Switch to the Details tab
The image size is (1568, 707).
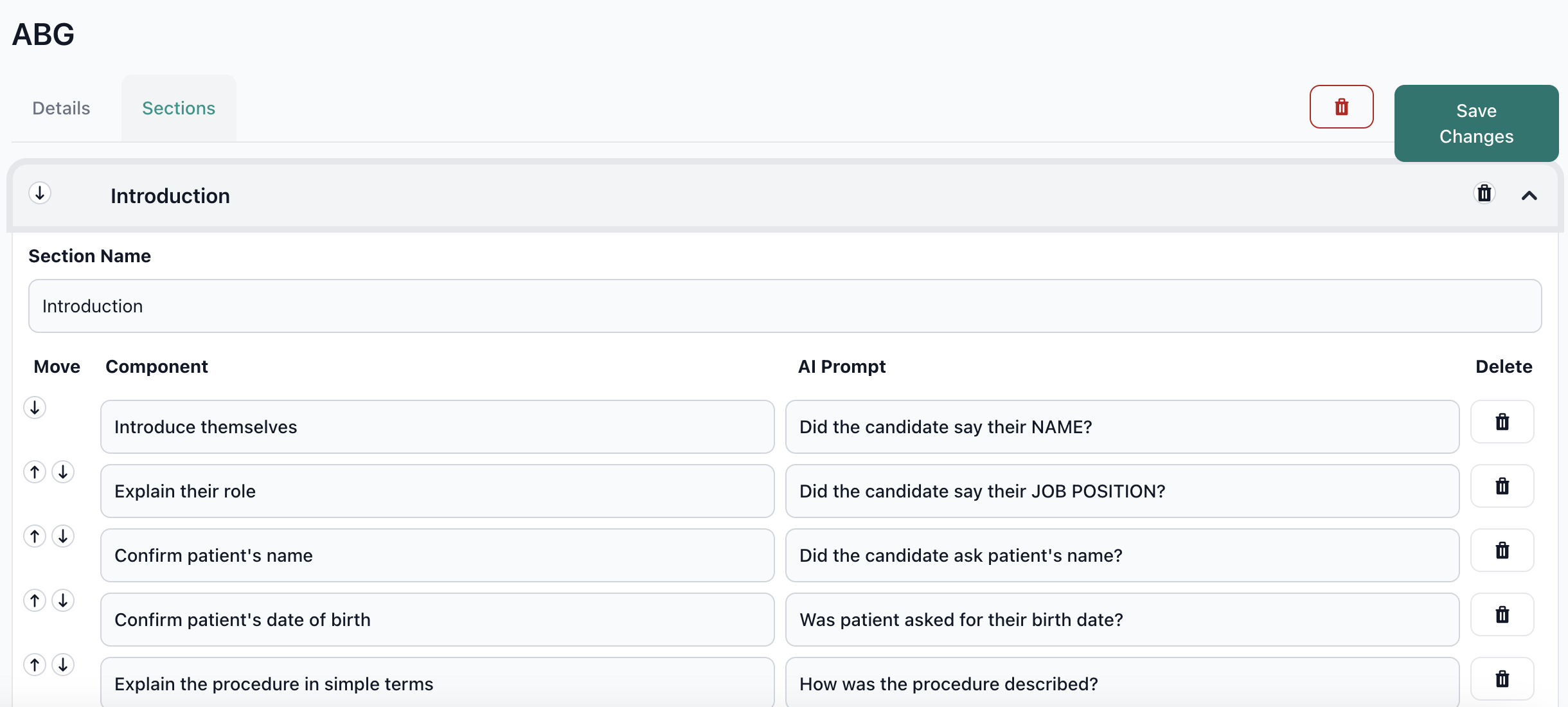tap(61, 108)
